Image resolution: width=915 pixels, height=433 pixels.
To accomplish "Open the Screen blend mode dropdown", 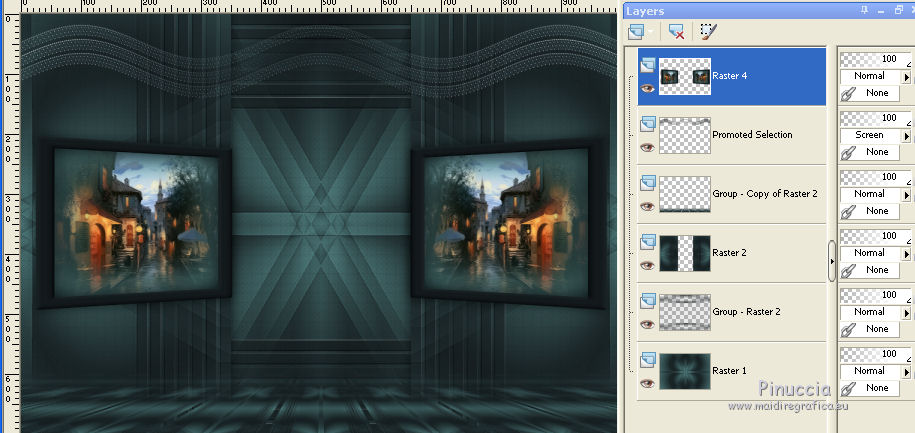I will [x=906, y=135].
